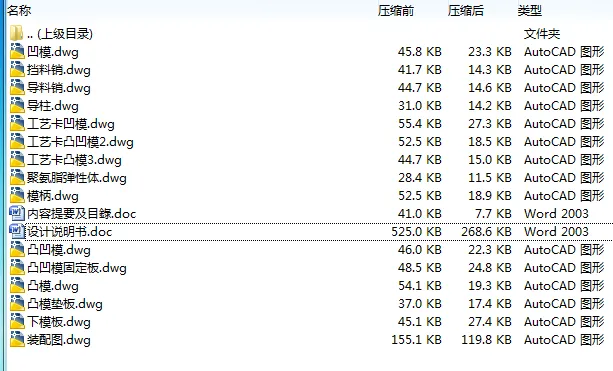This screenshot has height=371, width=613.
Task: Click the 46.0 KB original size value
Action: [420, 249]
